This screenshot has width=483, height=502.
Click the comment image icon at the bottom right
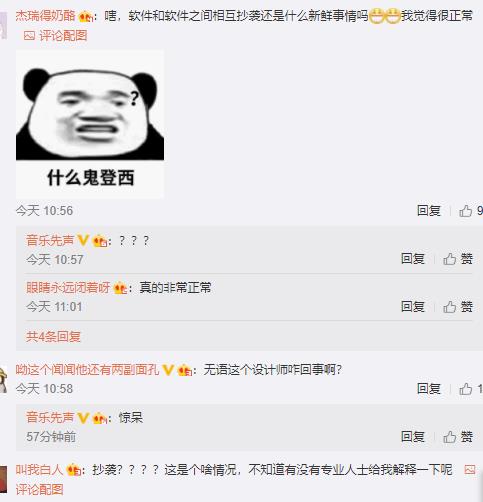pyautogui.click(x=470, y=470)
